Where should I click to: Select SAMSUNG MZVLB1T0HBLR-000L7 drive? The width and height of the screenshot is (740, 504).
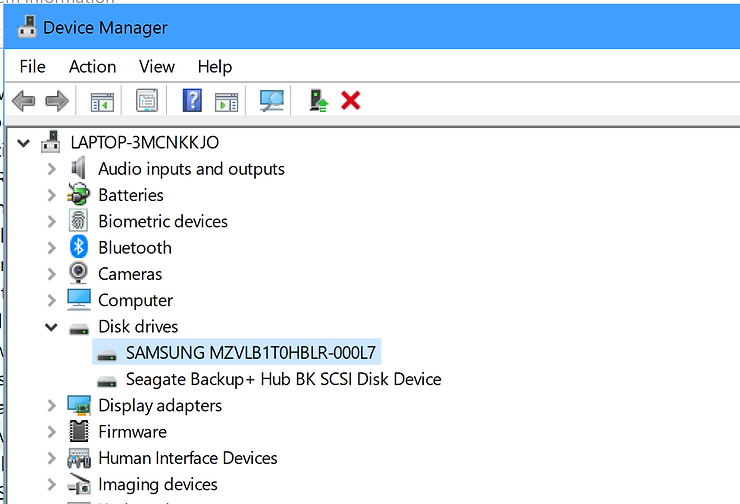tap(251, 353)
